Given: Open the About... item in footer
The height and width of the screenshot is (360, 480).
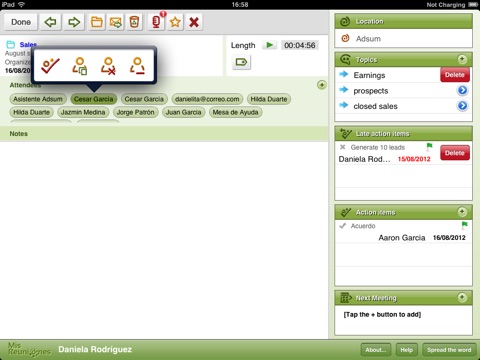Looking at the screenshot, I should [x=376, y=350].
